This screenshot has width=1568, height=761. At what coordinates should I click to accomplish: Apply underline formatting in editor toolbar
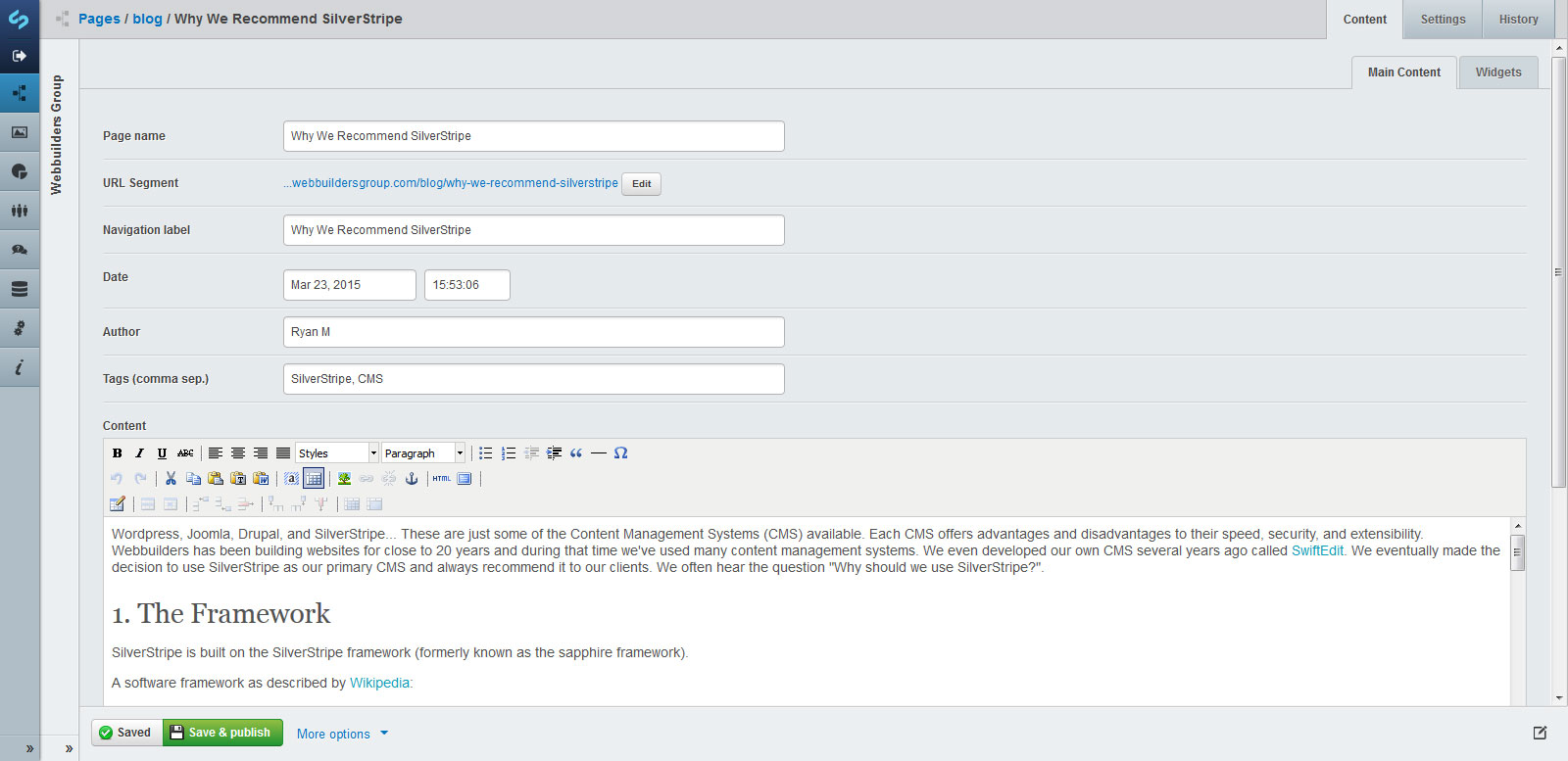pyautogui.click(x=162, y=452)
